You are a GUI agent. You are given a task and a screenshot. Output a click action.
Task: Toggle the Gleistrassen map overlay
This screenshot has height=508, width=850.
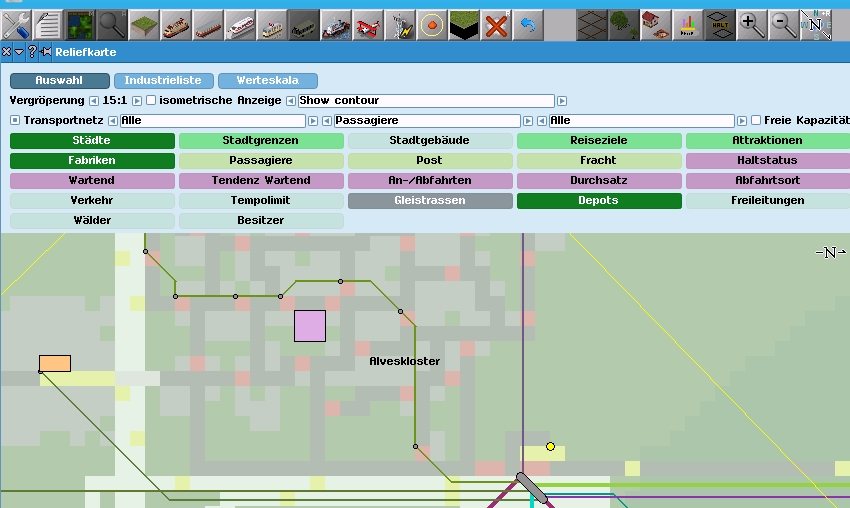[x=430, y=201]
